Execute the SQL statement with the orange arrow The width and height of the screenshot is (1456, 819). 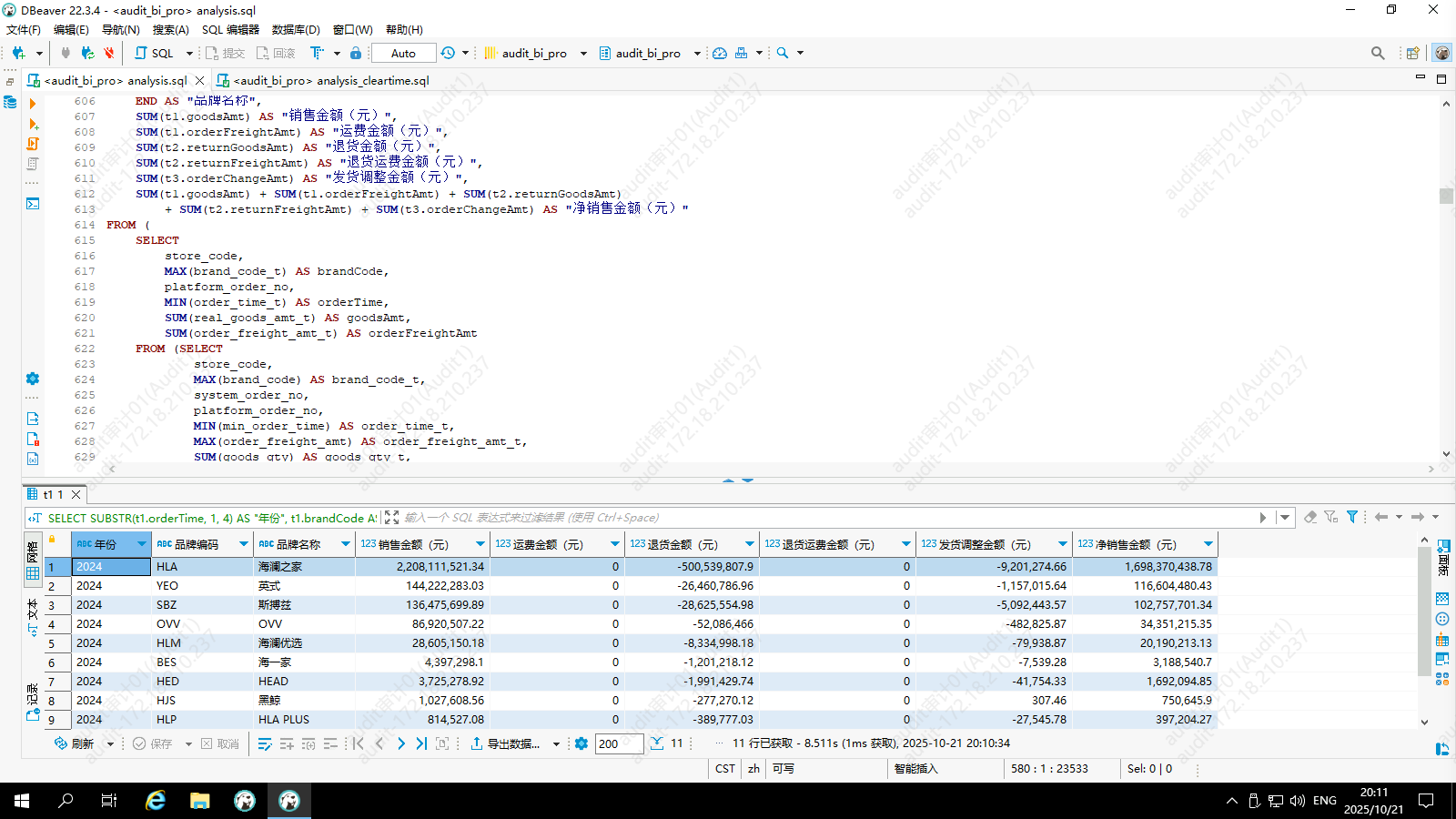33,104
